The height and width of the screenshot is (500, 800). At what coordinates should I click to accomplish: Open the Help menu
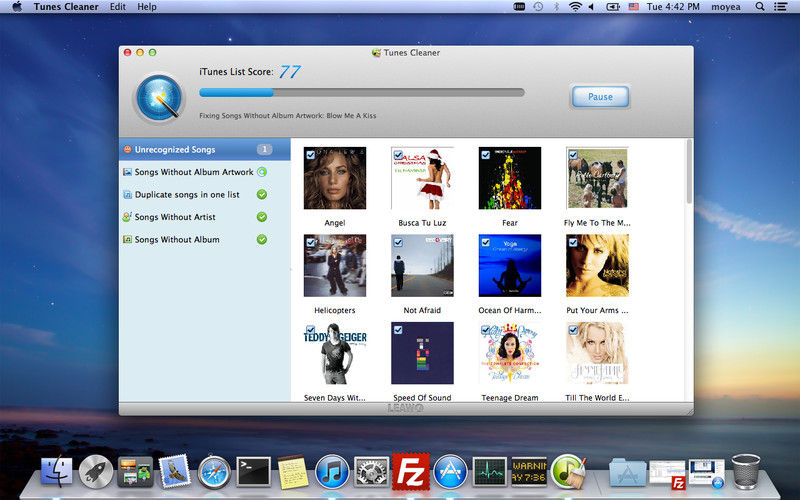147,7
